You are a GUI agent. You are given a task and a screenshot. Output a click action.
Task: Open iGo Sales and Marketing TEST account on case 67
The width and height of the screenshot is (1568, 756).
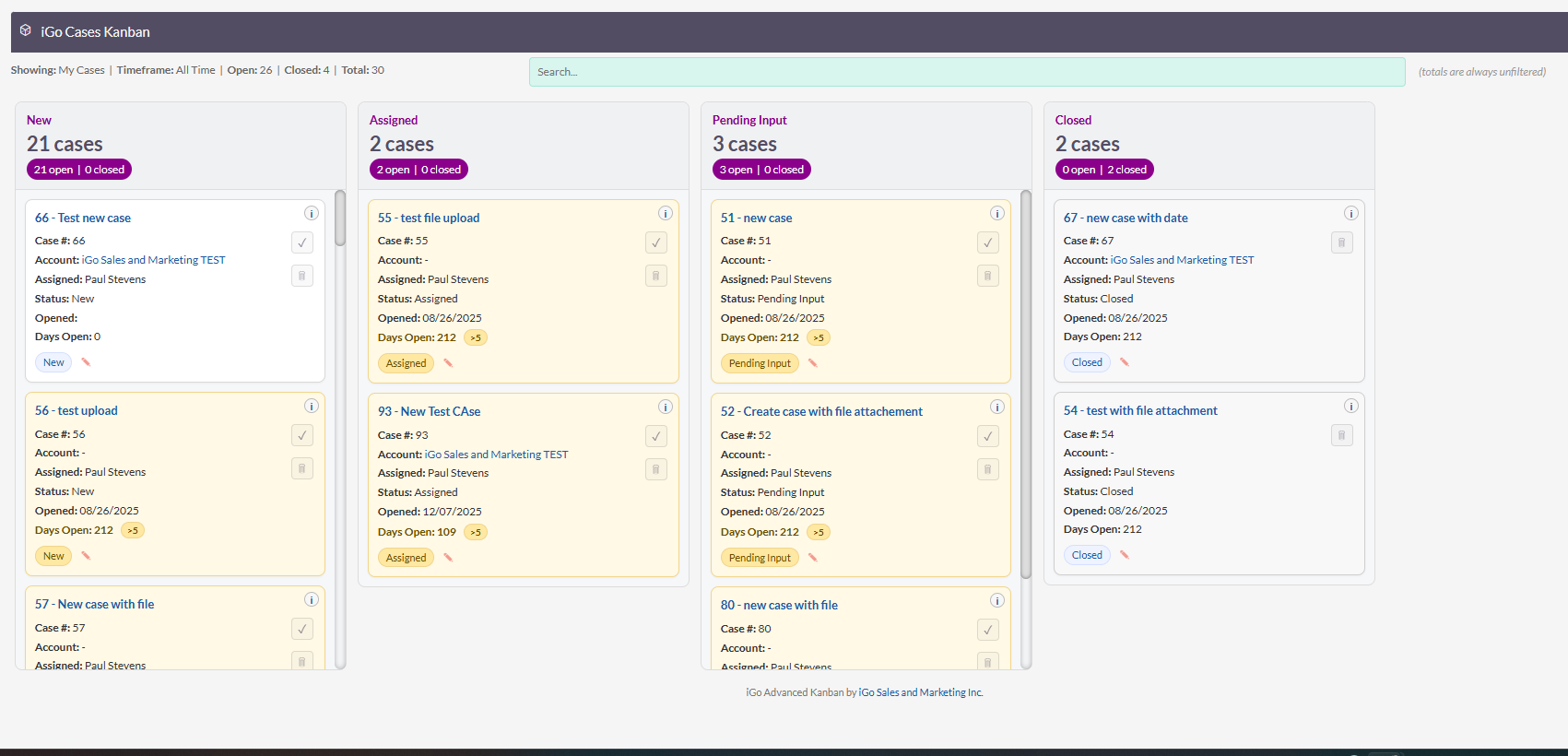tap(1182, 260)
